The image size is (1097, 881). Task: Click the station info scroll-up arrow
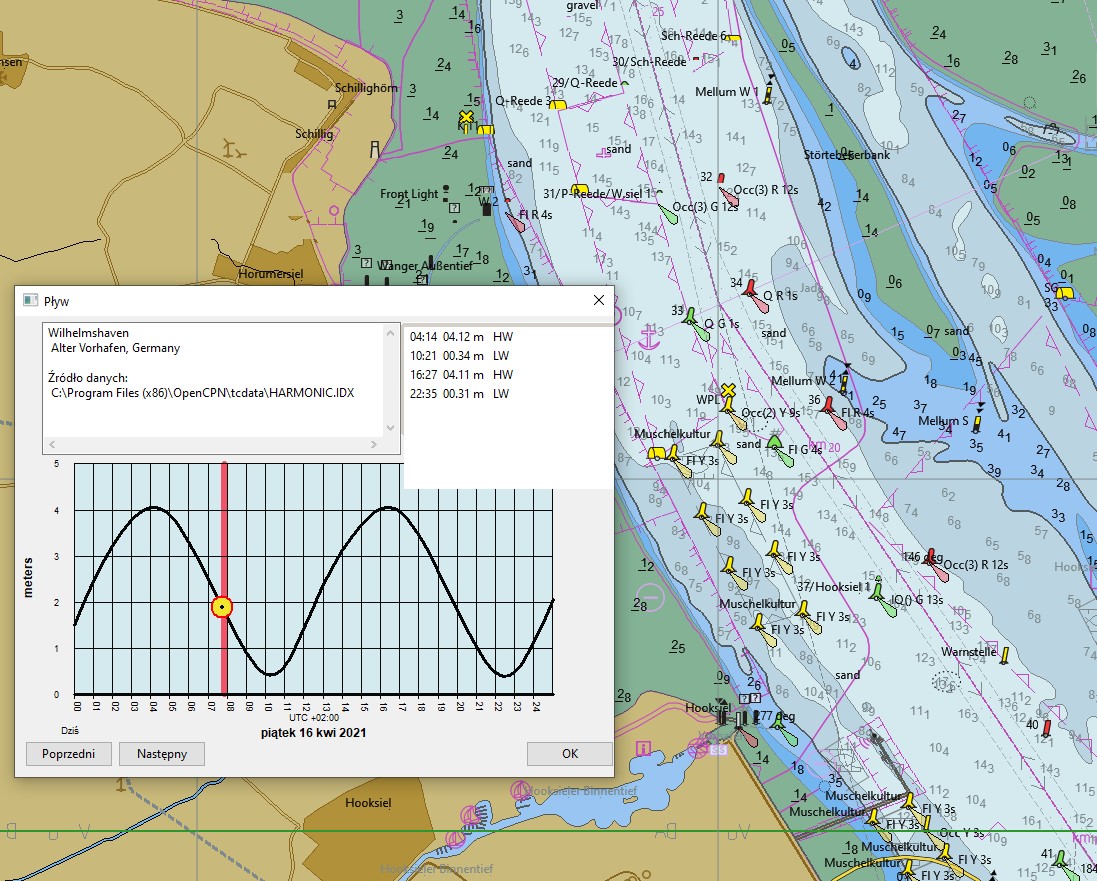pos(390,333)
